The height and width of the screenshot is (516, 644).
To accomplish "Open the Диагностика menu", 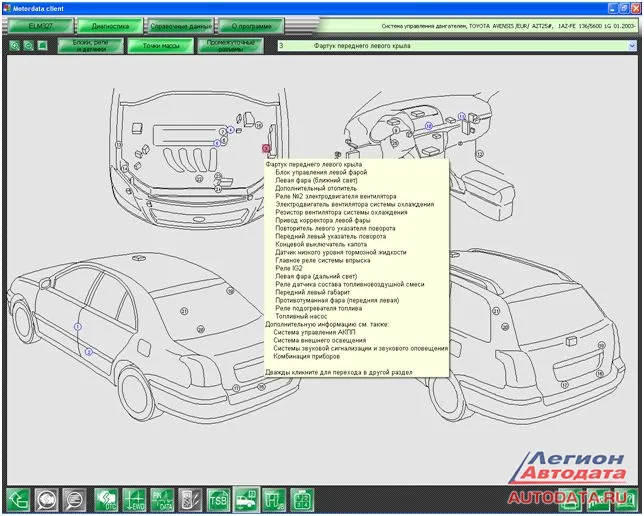I will click(110, 26).
